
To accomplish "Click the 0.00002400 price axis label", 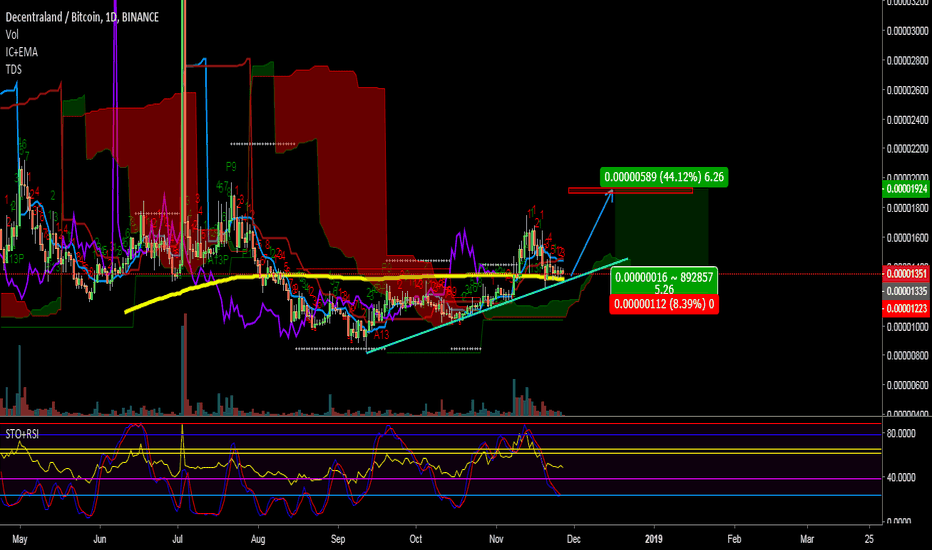I will click(907, 120).
